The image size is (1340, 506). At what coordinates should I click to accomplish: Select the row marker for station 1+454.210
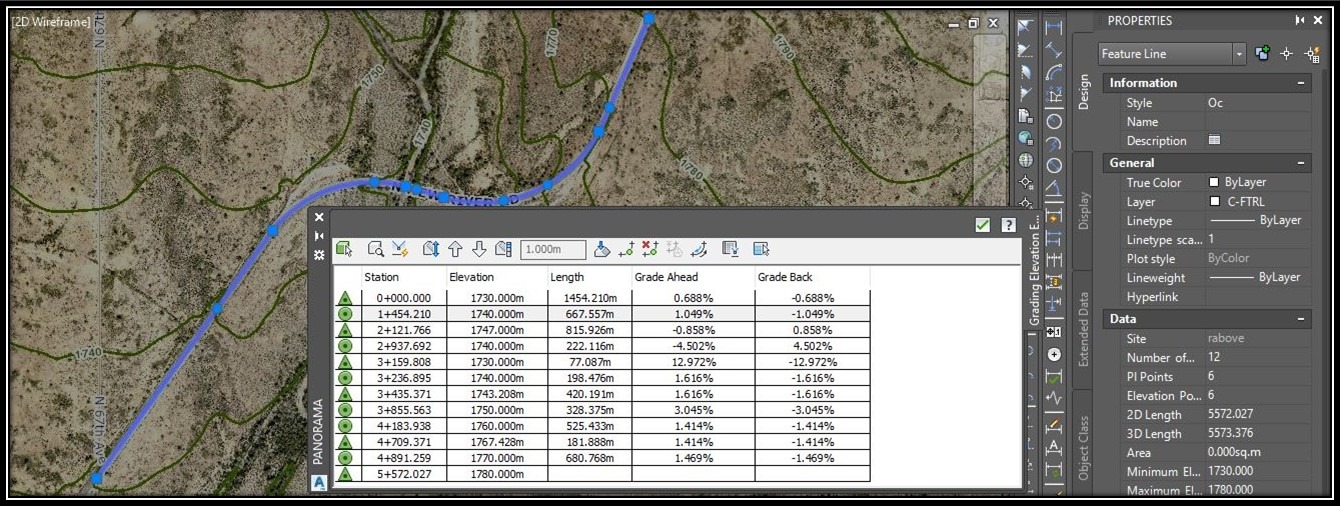pos(346,314)
